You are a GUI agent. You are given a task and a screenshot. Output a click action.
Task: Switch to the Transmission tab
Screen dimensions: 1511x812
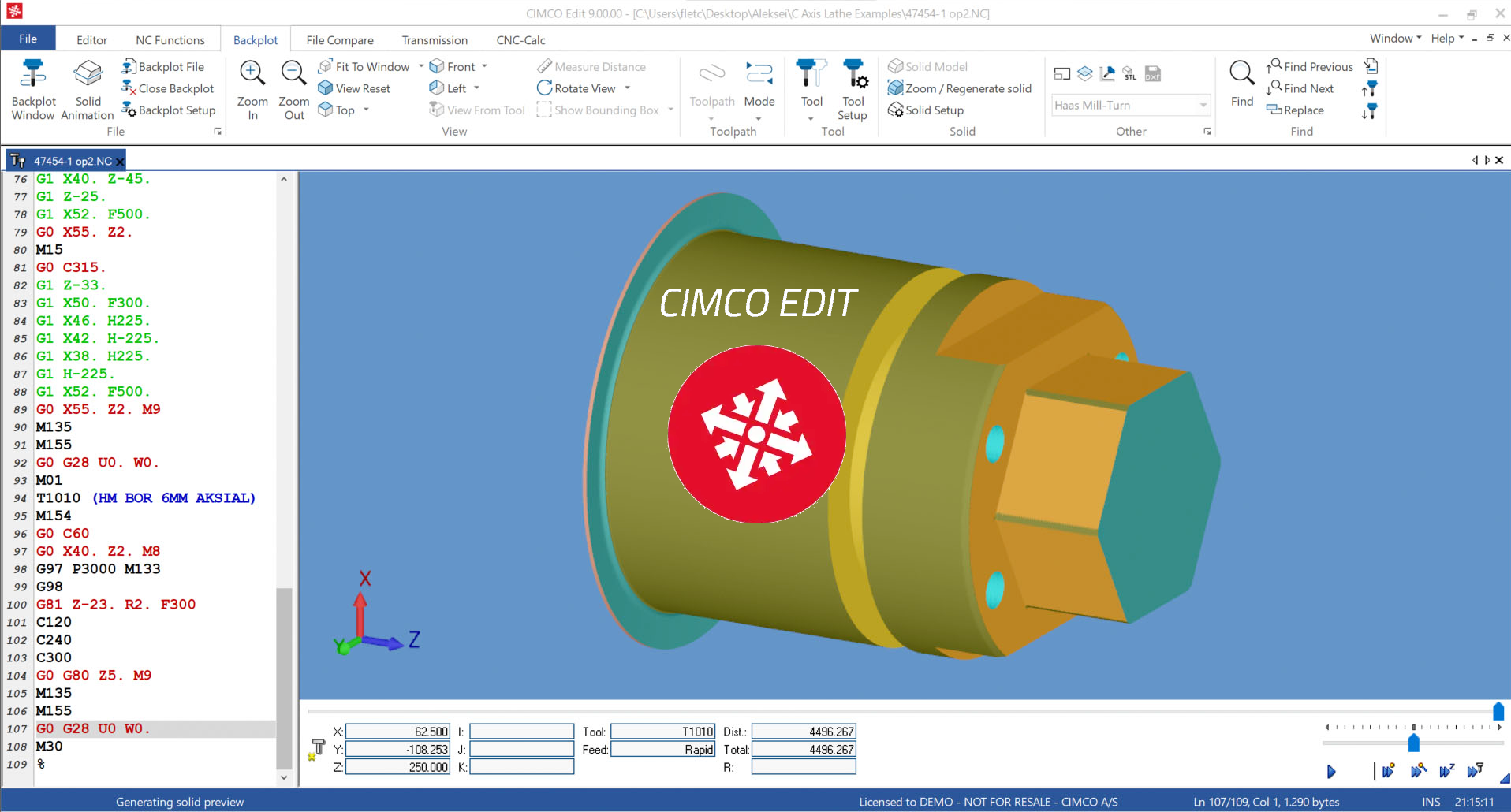435,40
